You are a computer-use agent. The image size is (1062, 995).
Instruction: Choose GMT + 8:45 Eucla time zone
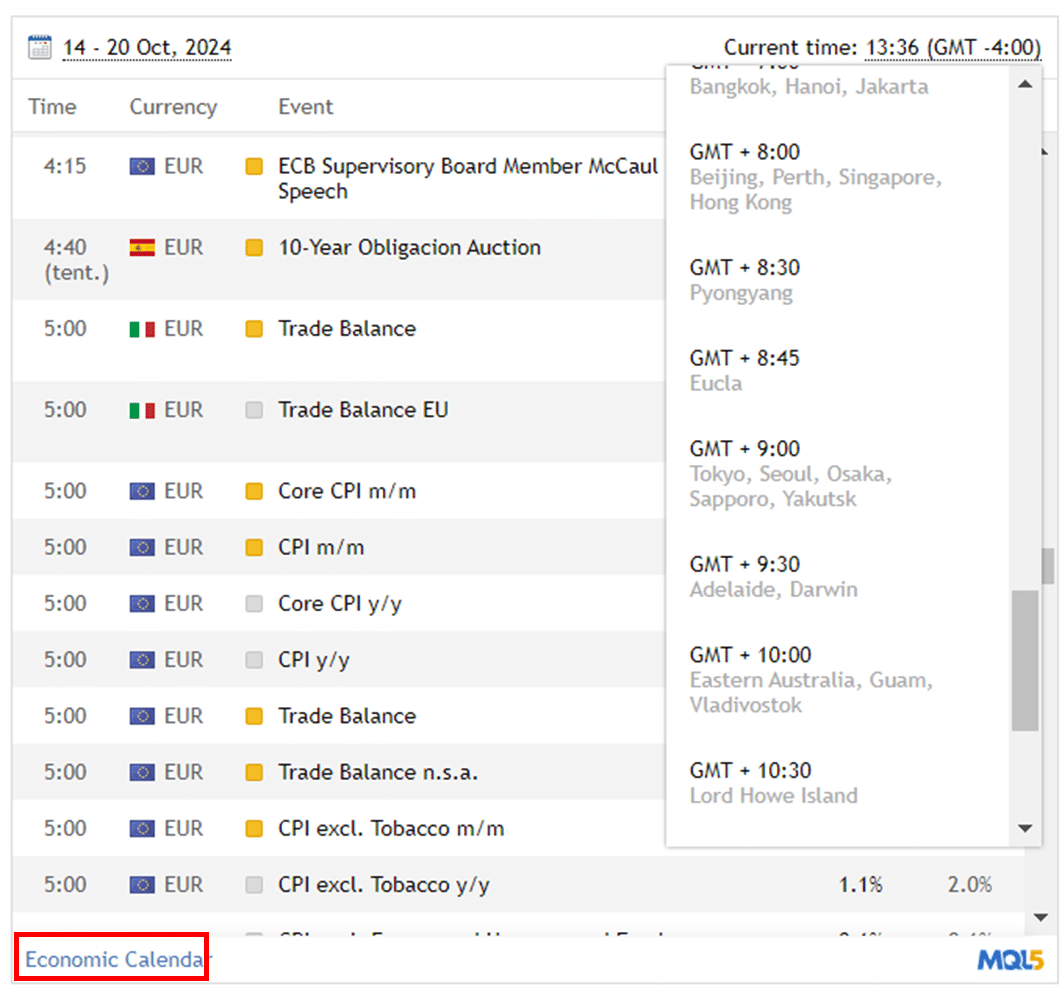click(x=745, y=371)
